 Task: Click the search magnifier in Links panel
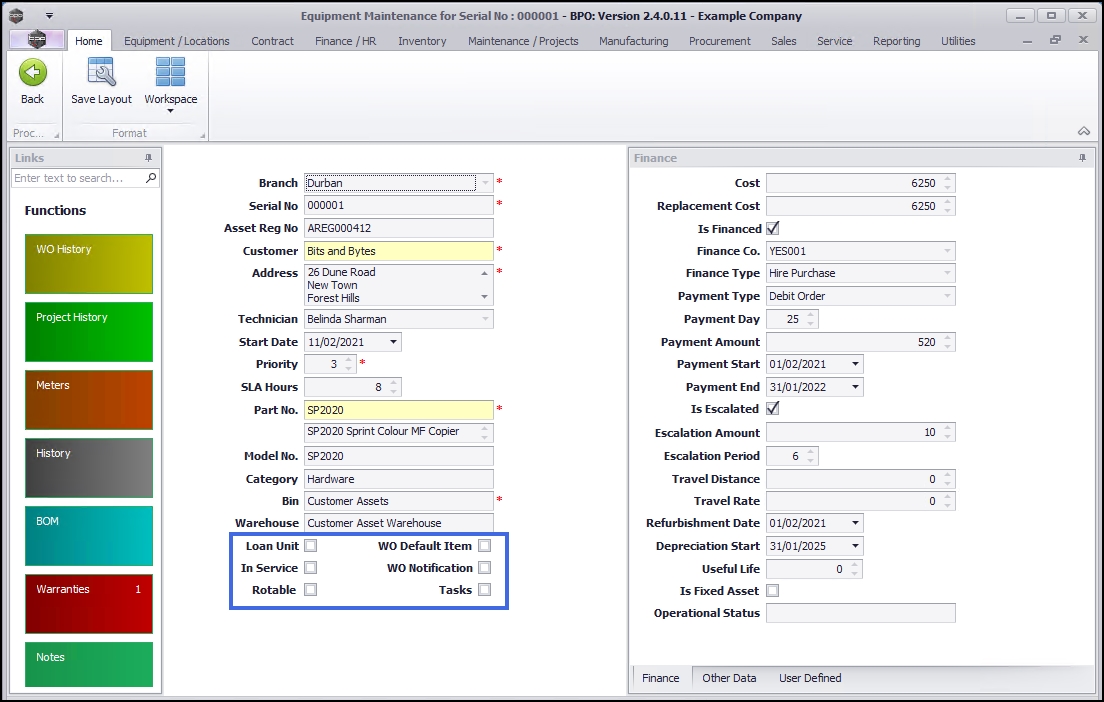(x=151, y=178)
